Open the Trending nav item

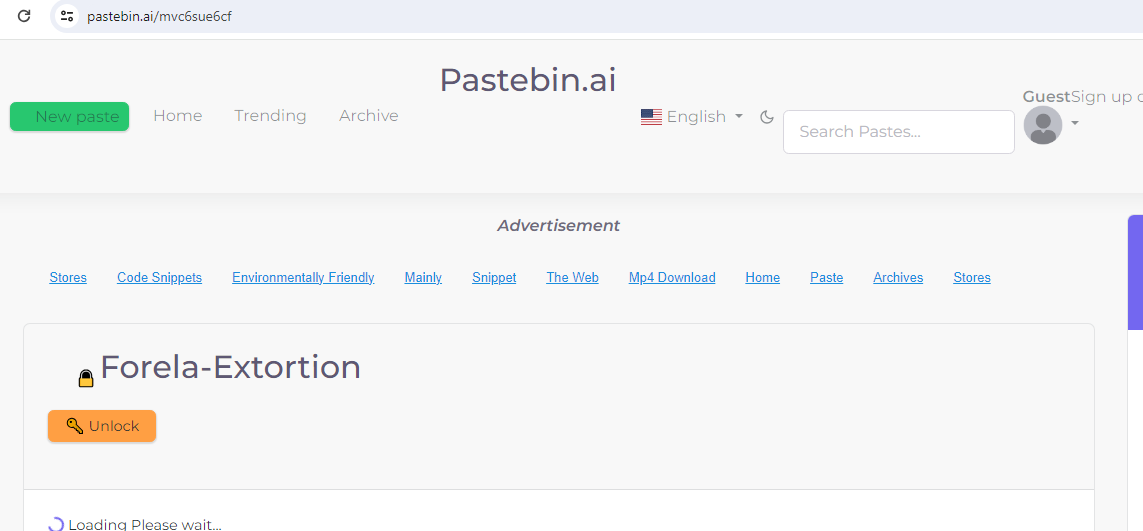pos(270,116)
